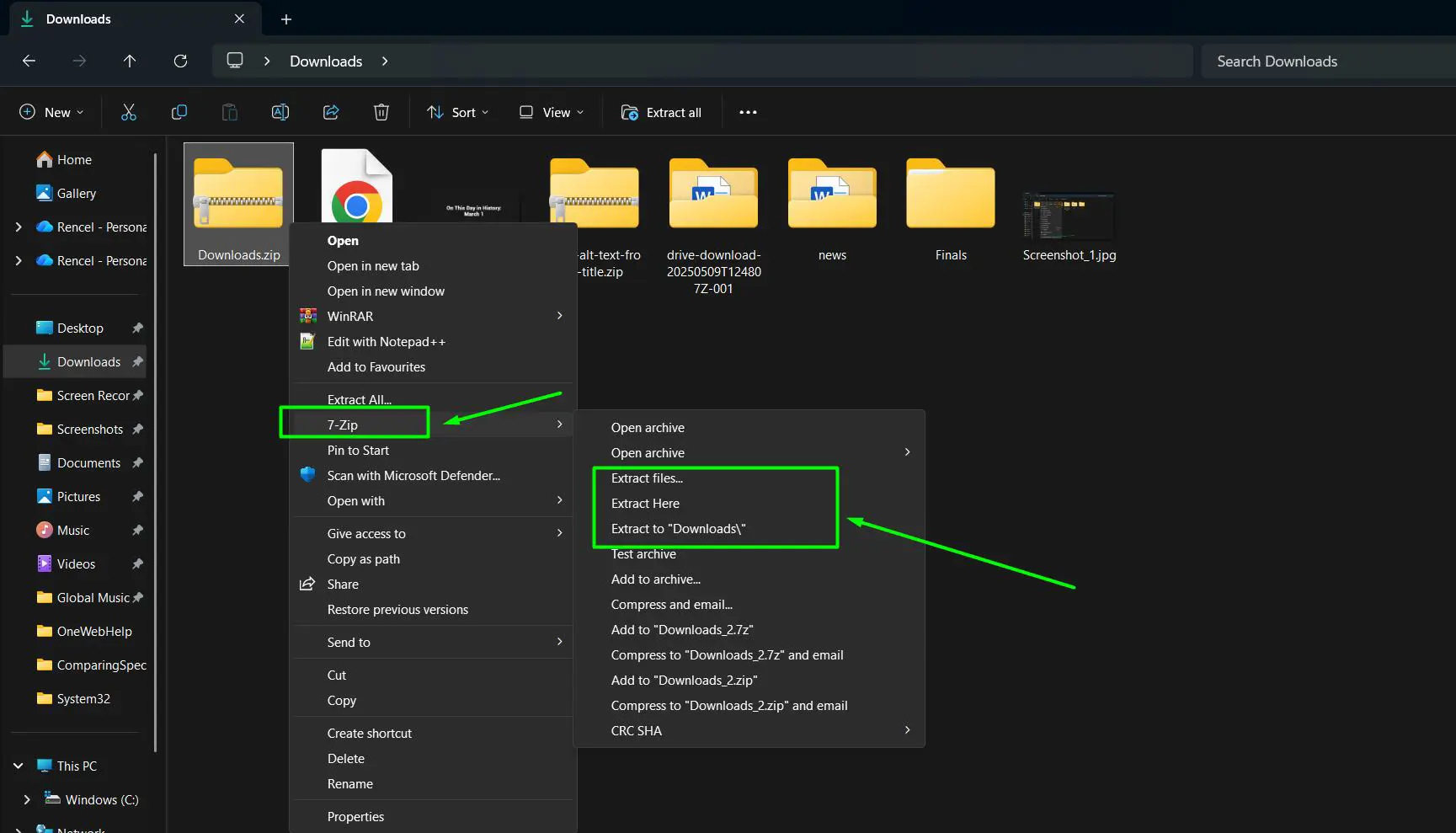Click the Copy icon in the toolbar

pos(179,111)
